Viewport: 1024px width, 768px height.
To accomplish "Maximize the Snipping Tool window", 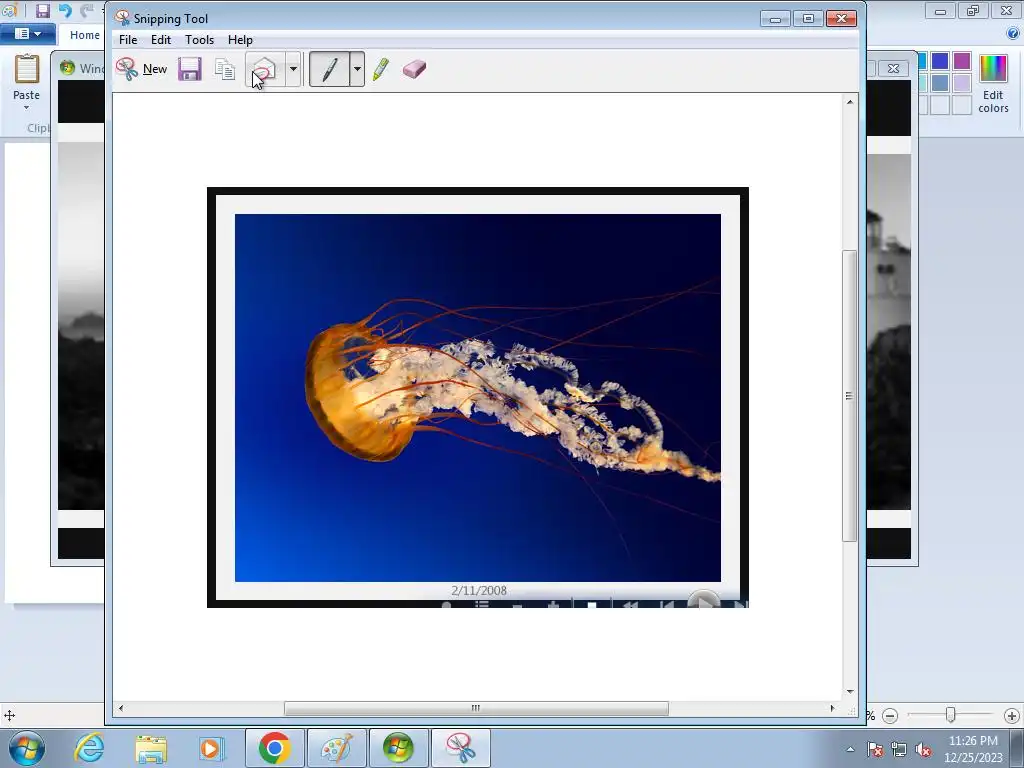I will coord(808,18).
